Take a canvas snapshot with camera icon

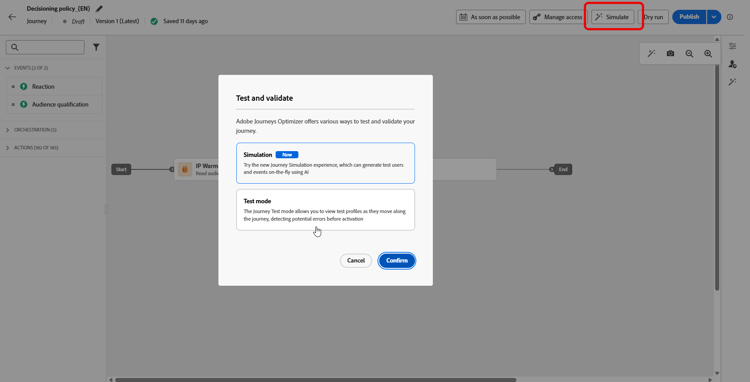pos(670,54)
